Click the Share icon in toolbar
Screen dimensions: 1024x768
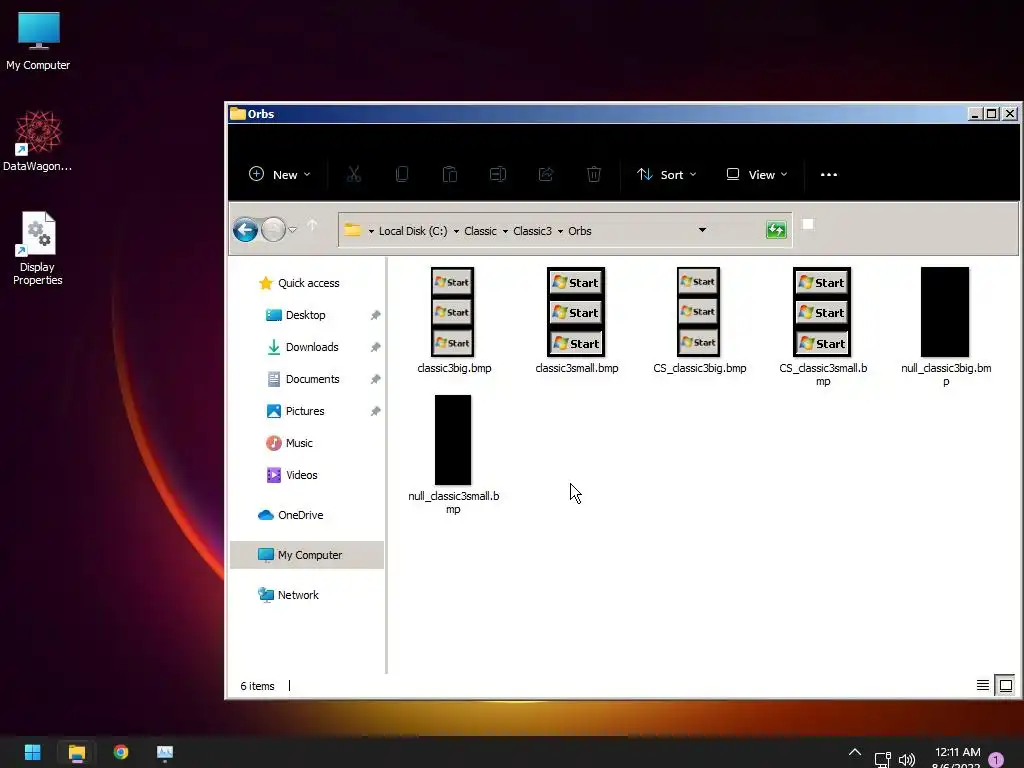pyautogui.click(x=546, y=174)
